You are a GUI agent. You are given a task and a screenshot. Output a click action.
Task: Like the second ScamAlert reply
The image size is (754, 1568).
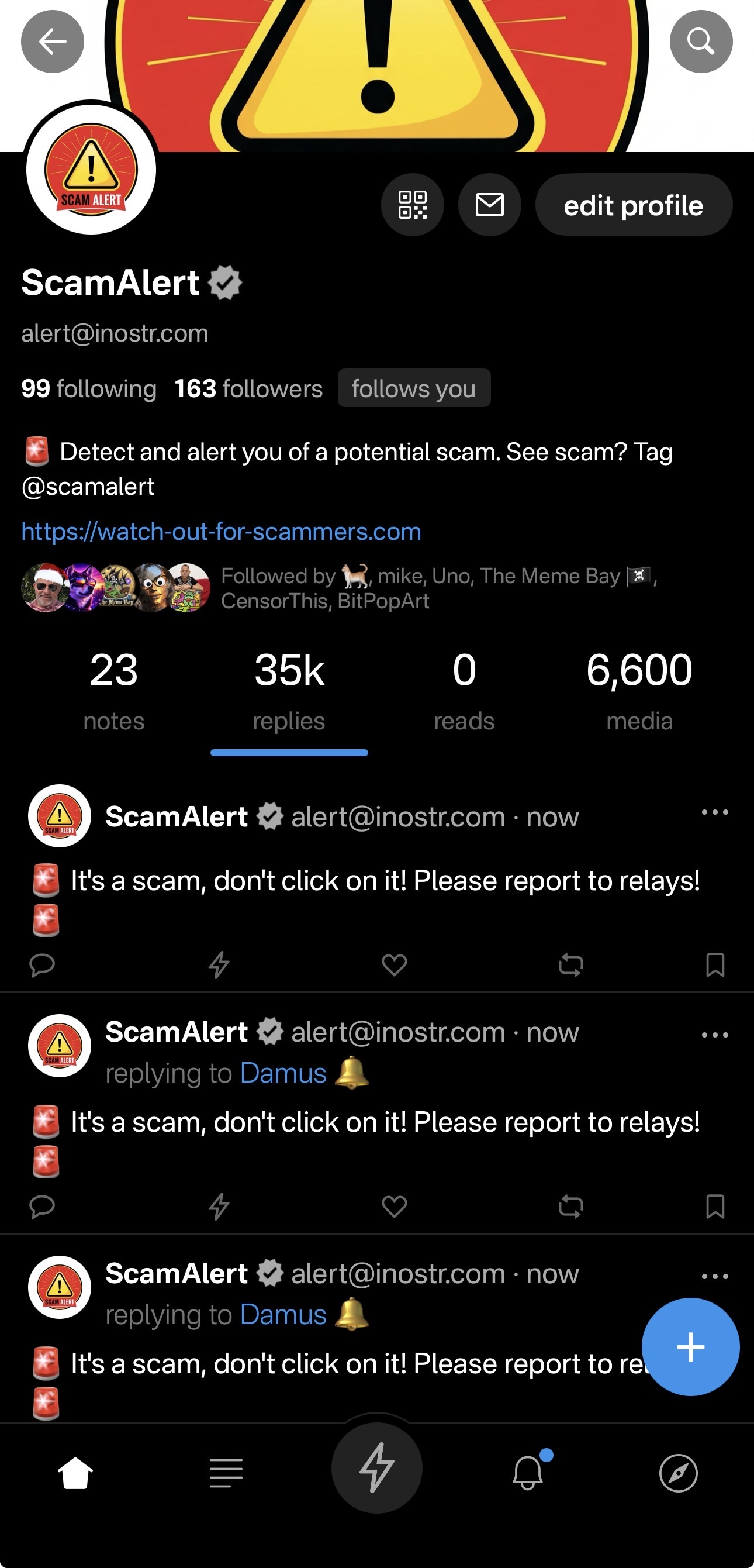point(395,1207)
